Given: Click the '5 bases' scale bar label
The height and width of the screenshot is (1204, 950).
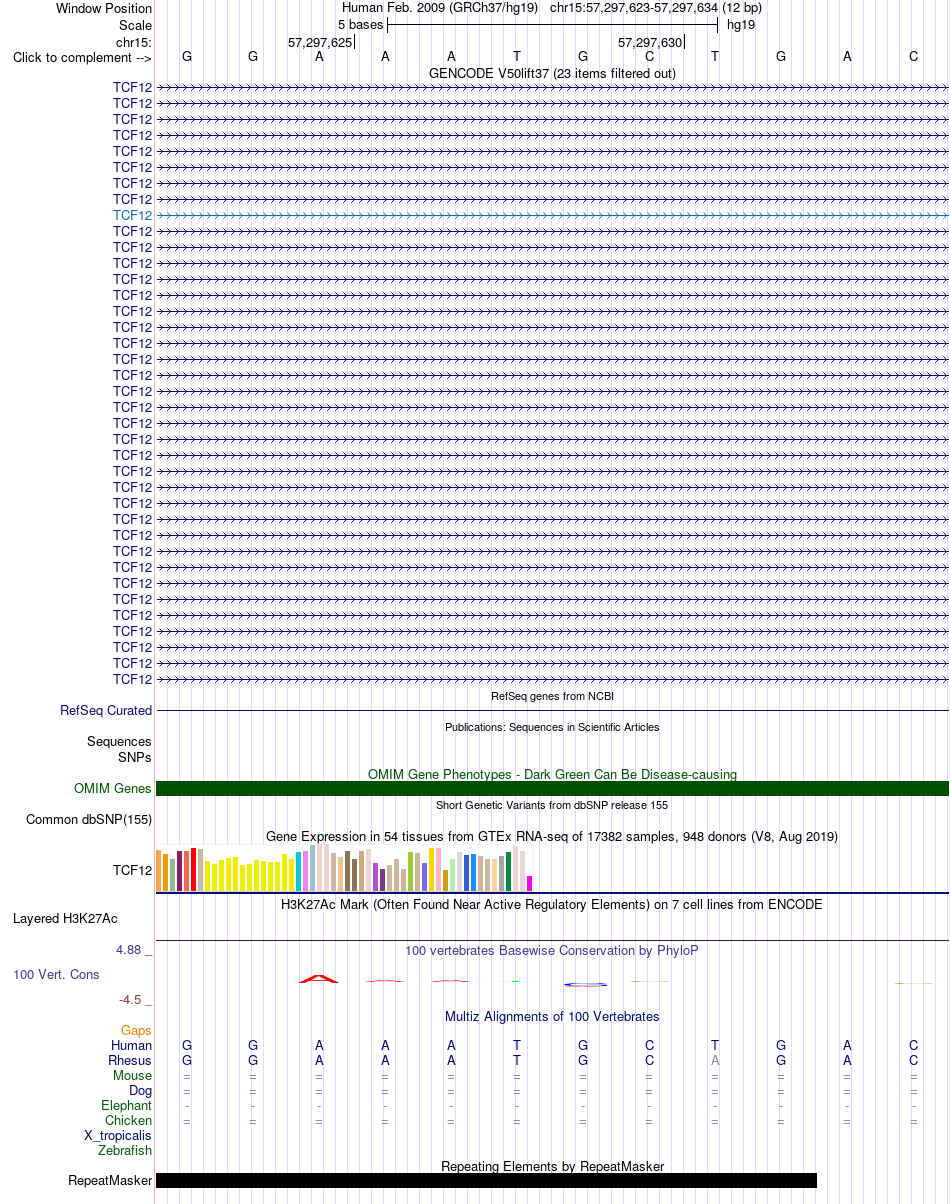Looking at the screenshot, I should [x=360, y=24].
